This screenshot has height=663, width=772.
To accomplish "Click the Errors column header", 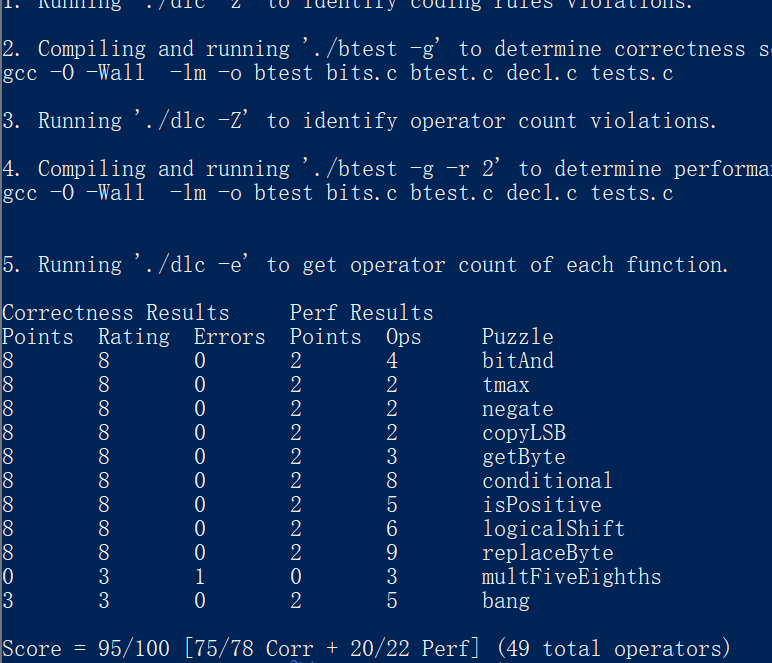I will coord(229,337).
